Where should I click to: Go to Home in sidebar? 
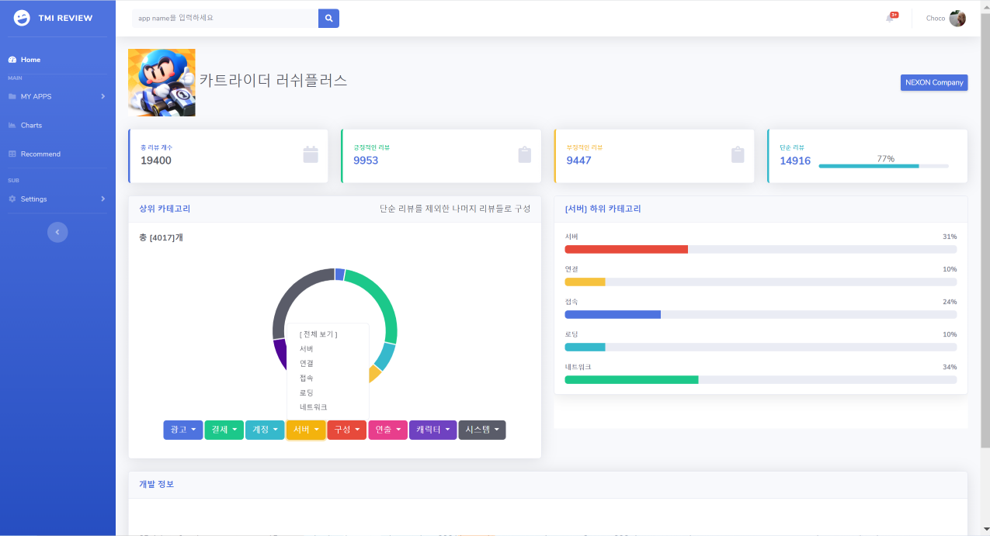click(x=30, y=59)
